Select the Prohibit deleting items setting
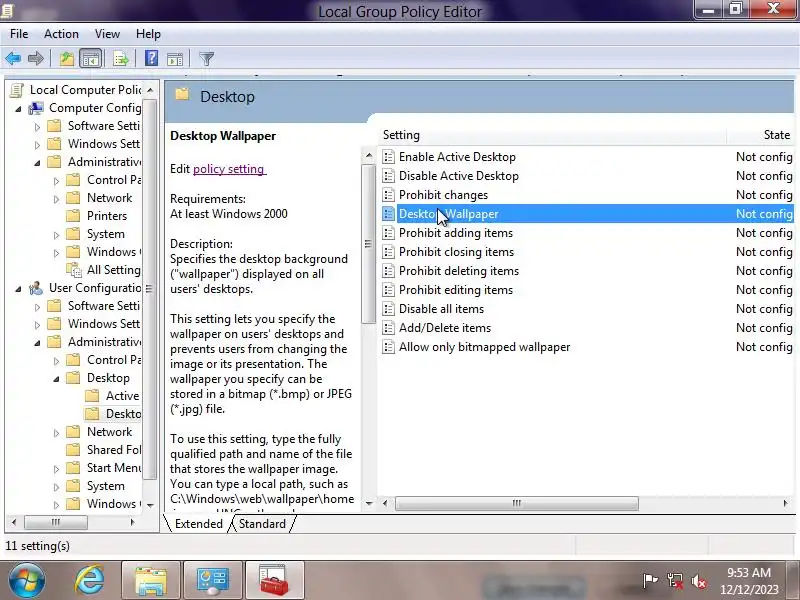The height and width of the screenshot is (600, 800). [x=459, y=271]
